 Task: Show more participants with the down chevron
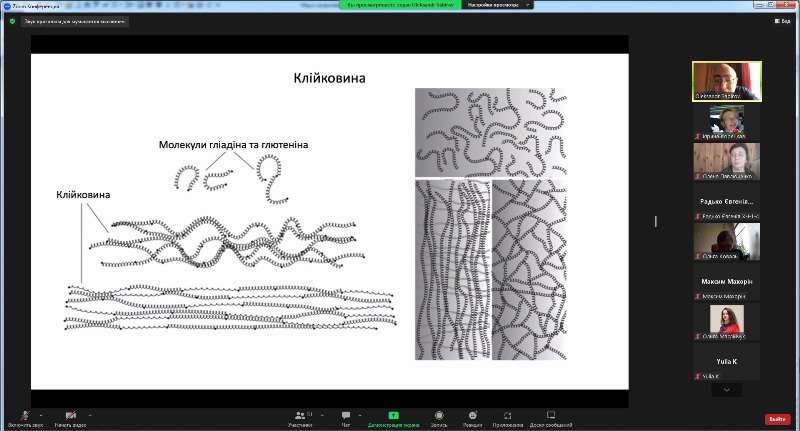point(727,390)
